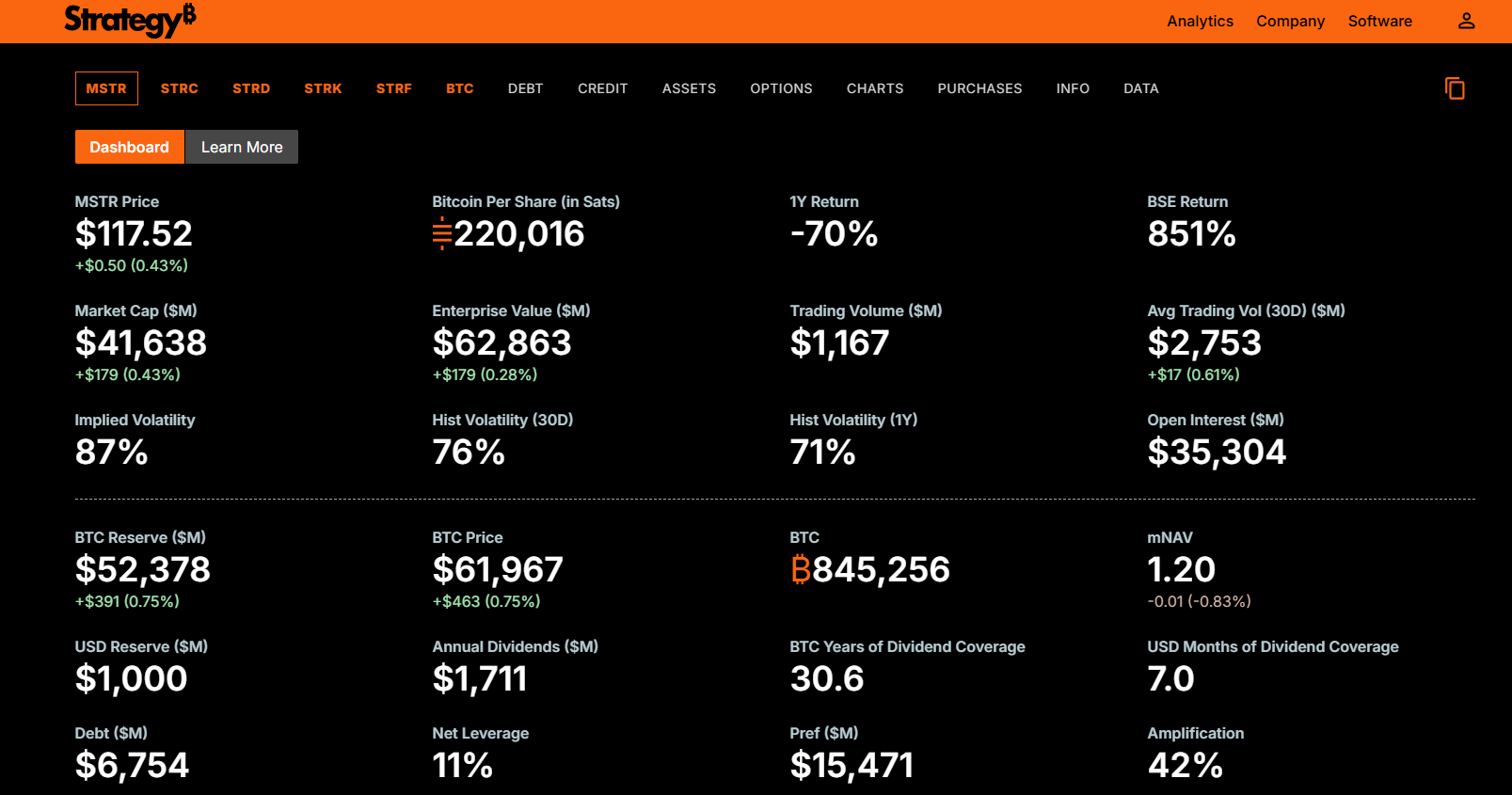
Task: Click the BTC Price value $61,967
Action: pyautogui.click(x=498, y=569)
